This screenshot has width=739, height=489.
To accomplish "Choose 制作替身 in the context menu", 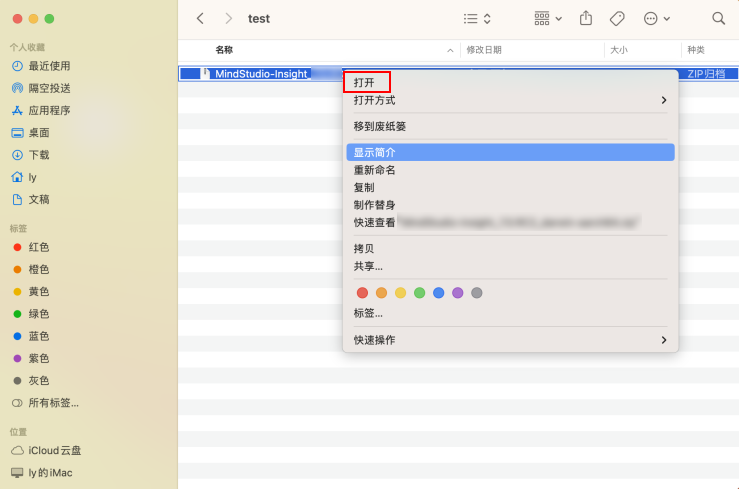I will tap(510, 205).
